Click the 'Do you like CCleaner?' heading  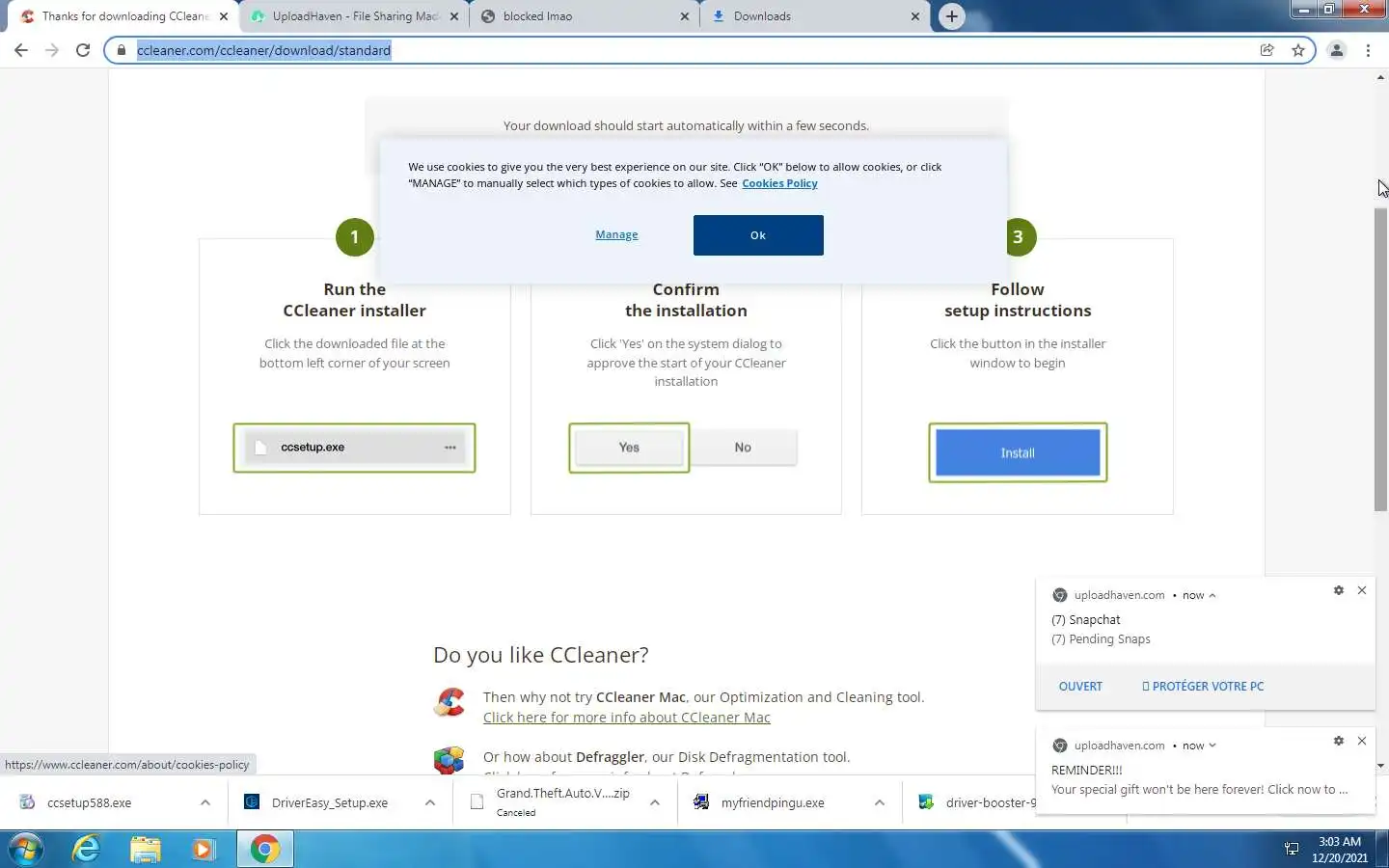click(541, 655)
